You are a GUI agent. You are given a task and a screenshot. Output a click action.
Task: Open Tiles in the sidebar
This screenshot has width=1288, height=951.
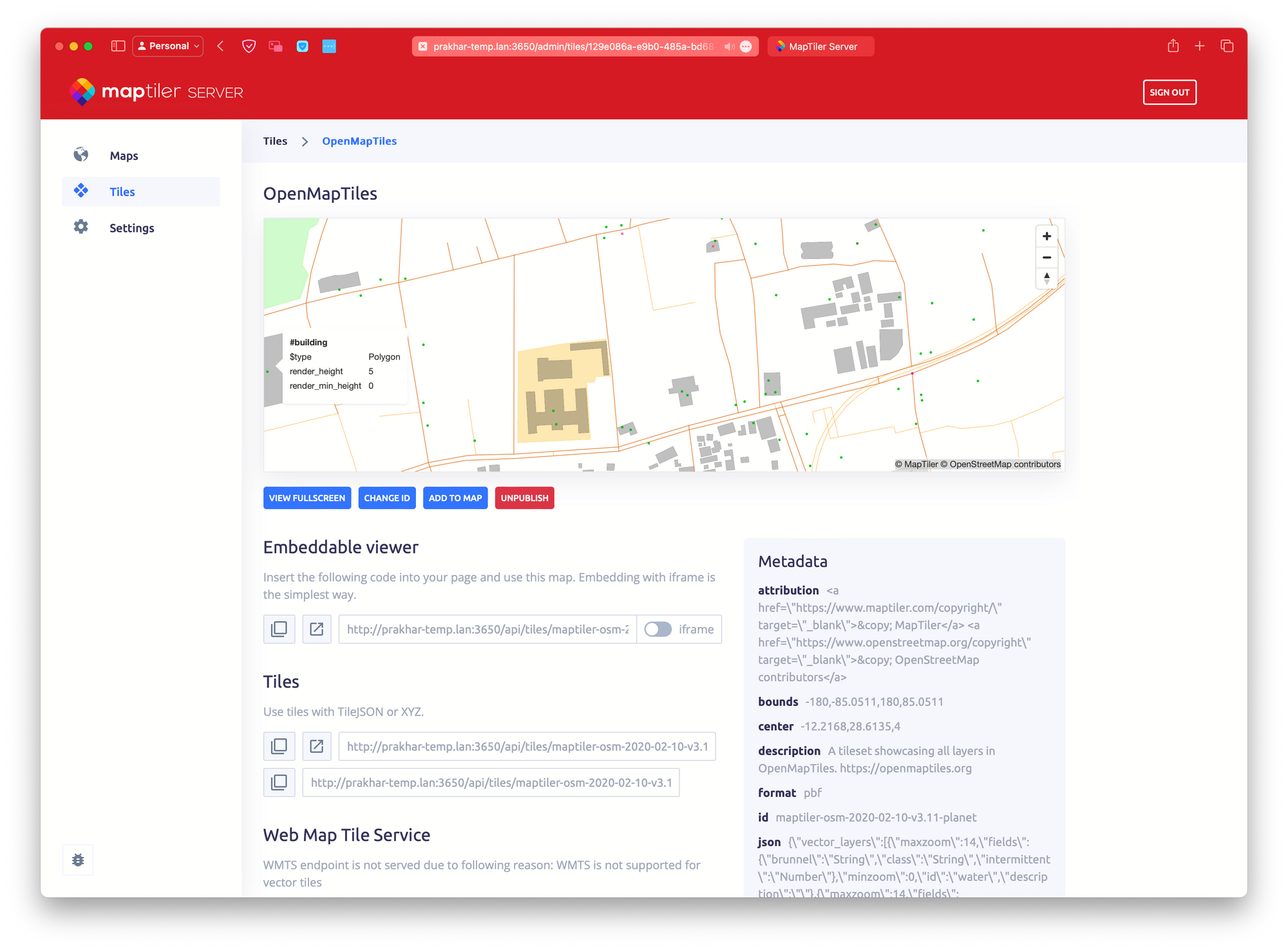[x=141, y=191]
